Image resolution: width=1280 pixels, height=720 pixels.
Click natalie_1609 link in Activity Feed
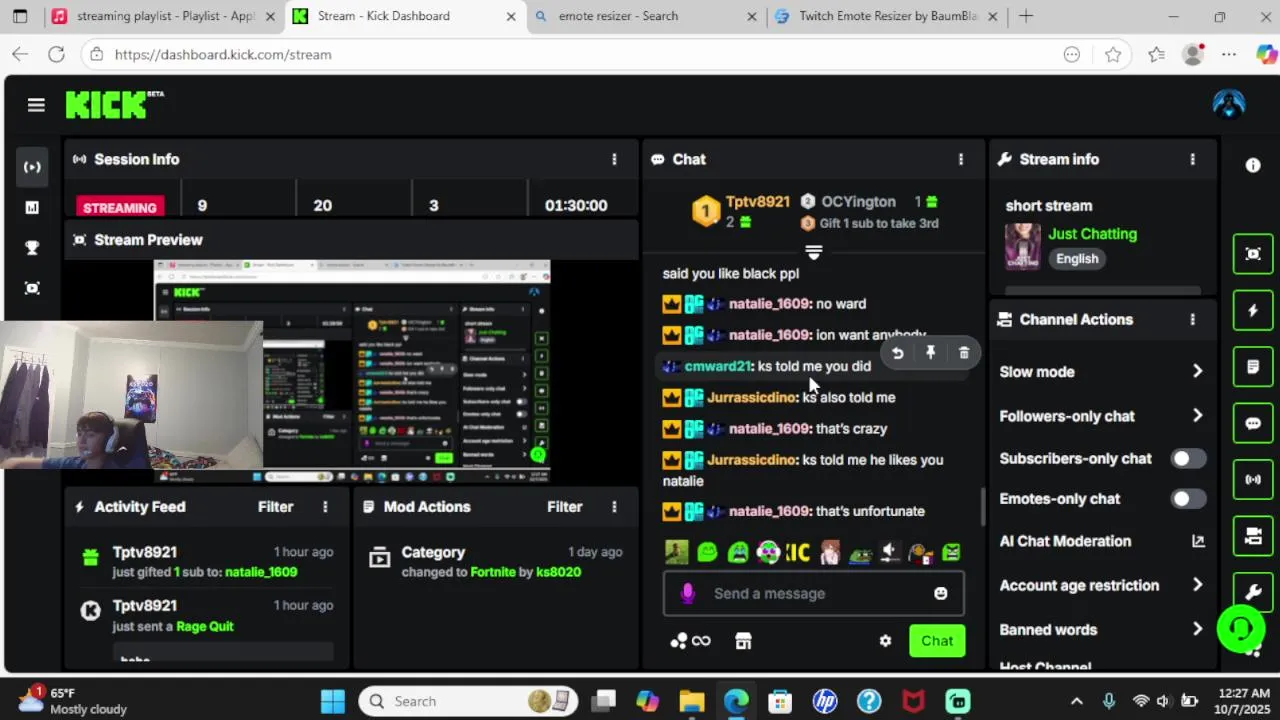[261, 572]
